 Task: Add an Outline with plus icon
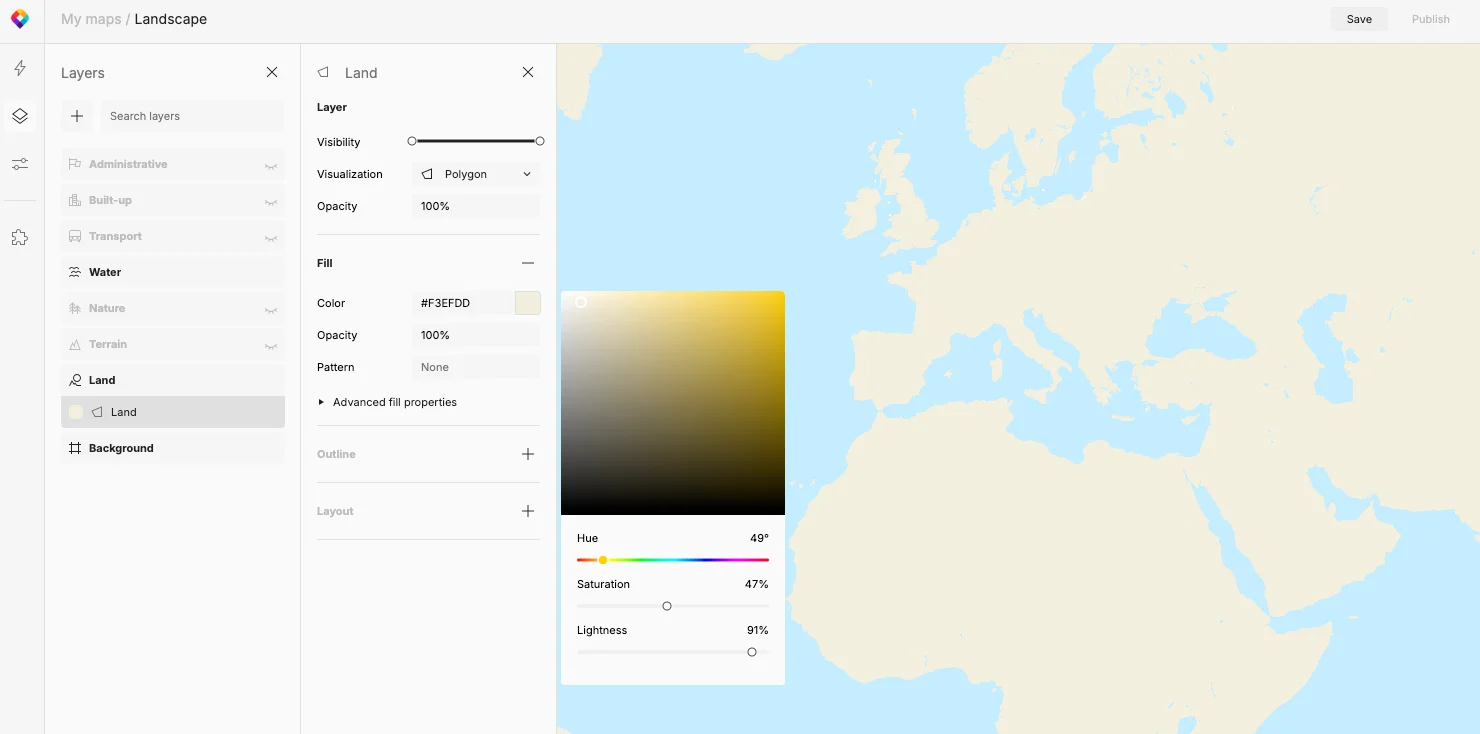528,454
